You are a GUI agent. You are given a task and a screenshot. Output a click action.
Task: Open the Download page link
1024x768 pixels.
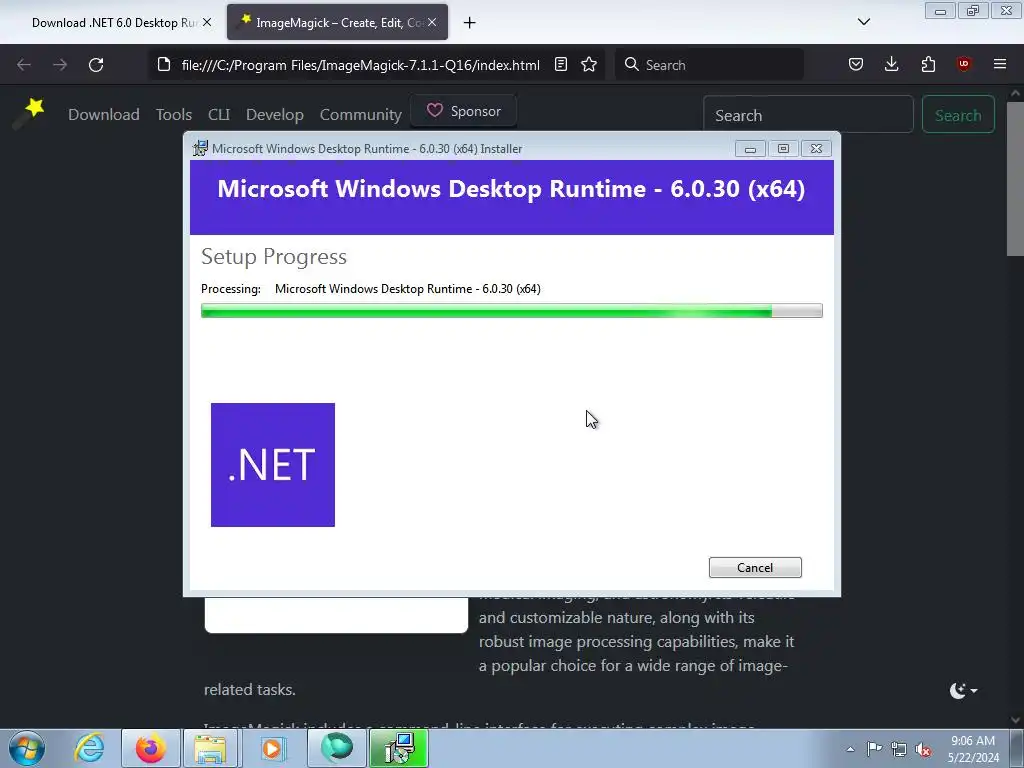(x=104, y=114)
